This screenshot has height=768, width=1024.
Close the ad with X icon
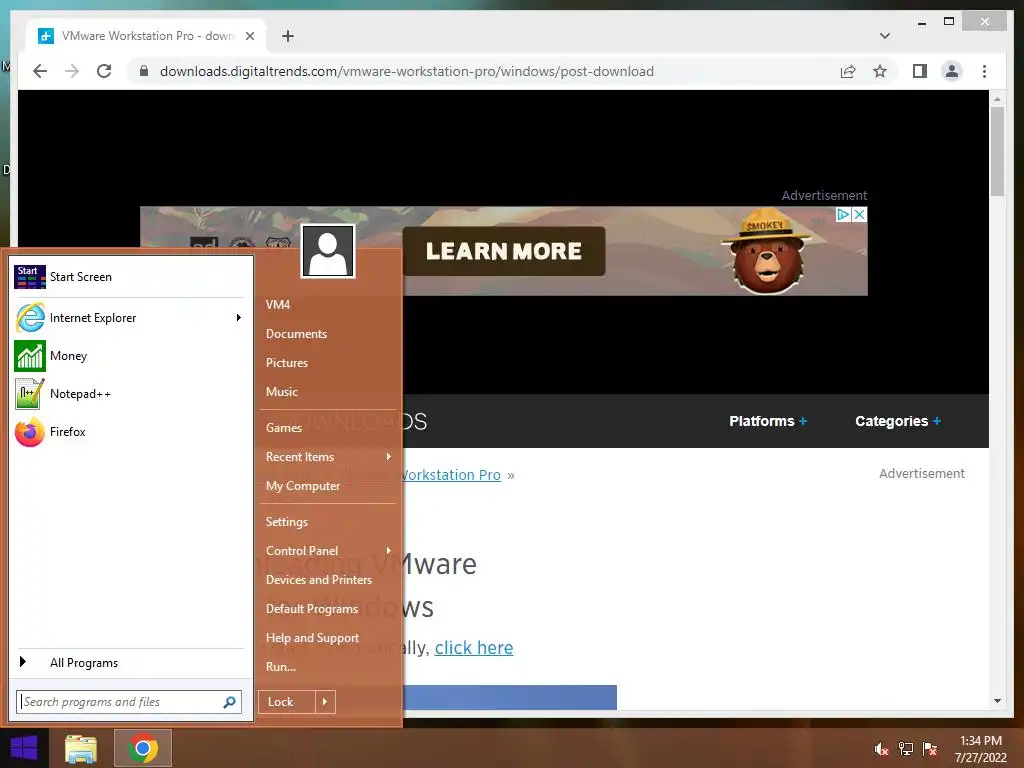tap(859, 214)
